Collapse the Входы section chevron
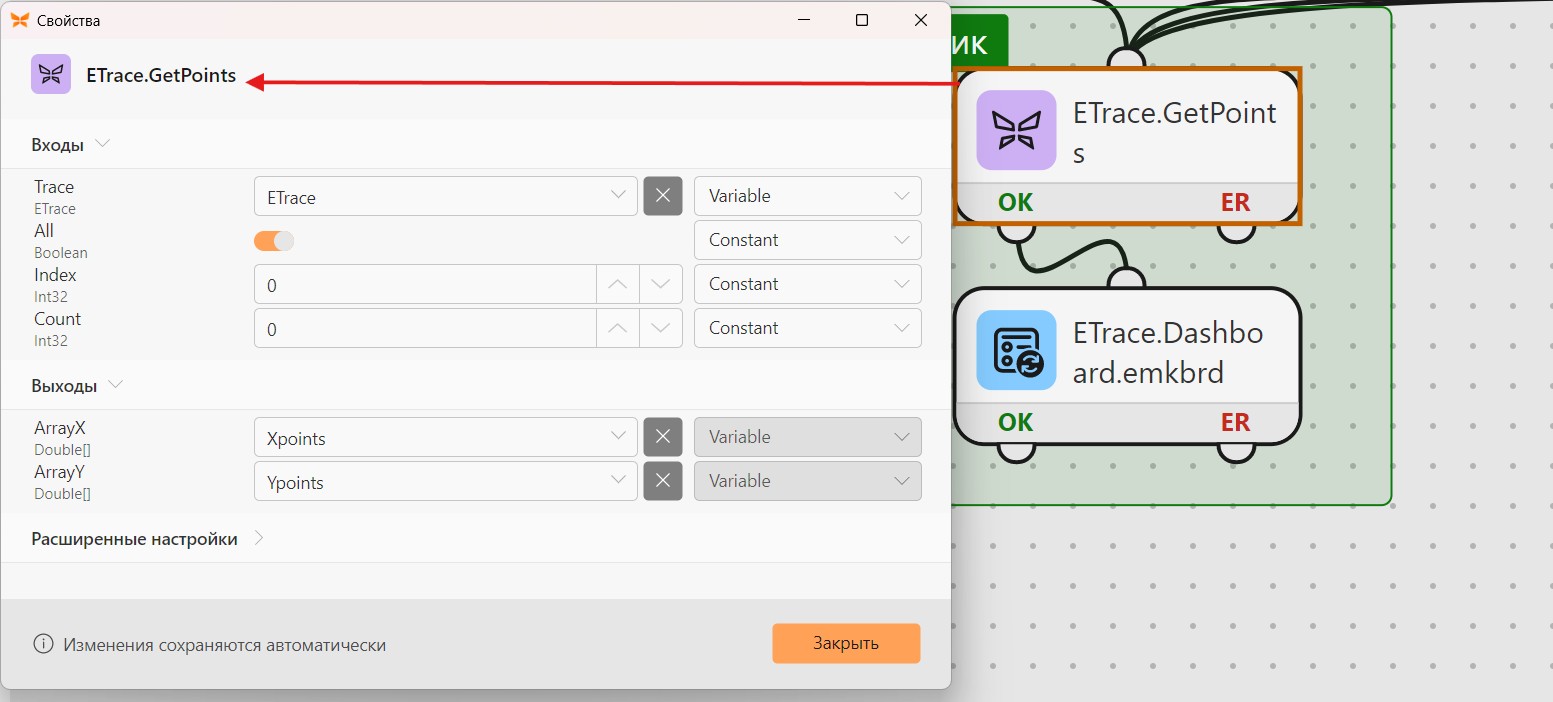 (x=102, y=144)
